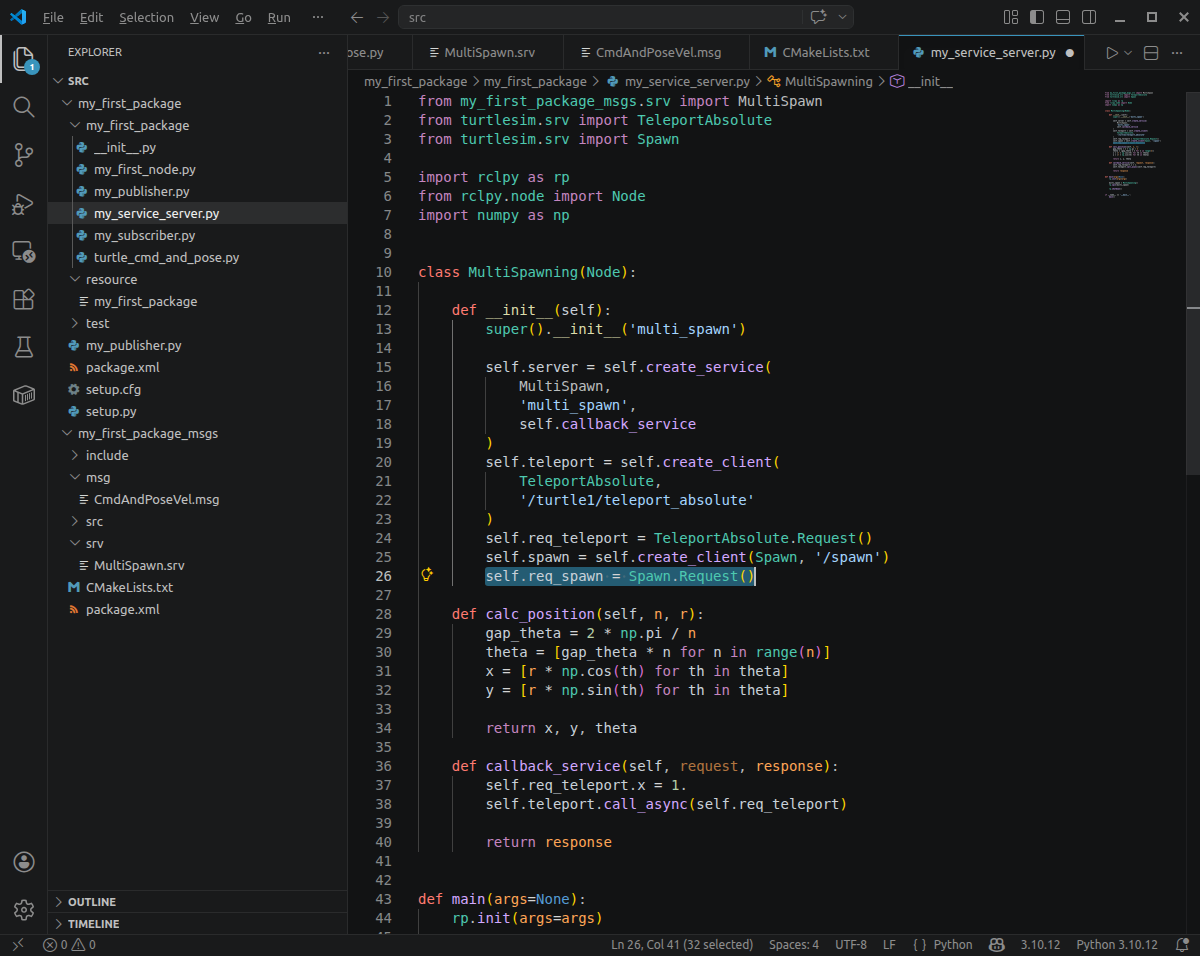Open the File menu
Image resolution: width=1200 pixels, height=956 pixels.
point(53,17)
